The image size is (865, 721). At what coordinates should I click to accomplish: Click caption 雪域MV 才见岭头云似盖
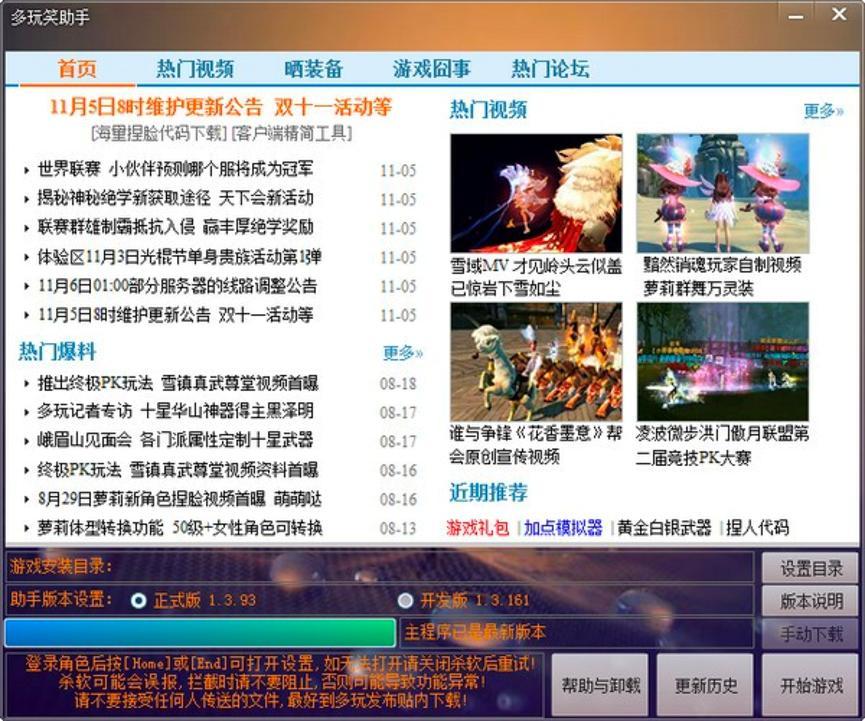pyautogui.click(x=536, y=266)
